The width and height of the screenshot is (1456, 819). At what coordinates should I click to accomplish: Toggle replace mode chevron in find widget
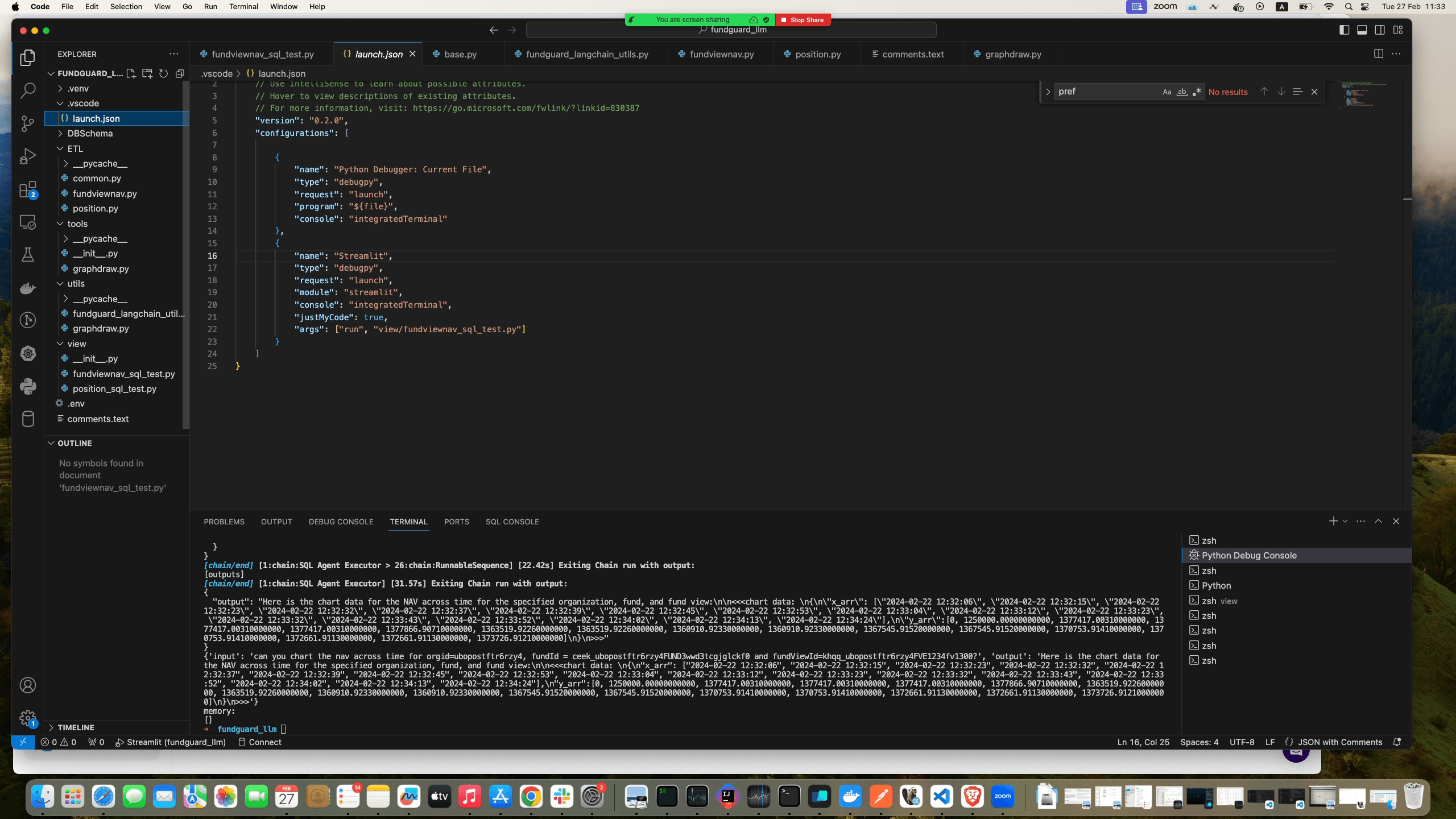click(x=1048, y=92)
